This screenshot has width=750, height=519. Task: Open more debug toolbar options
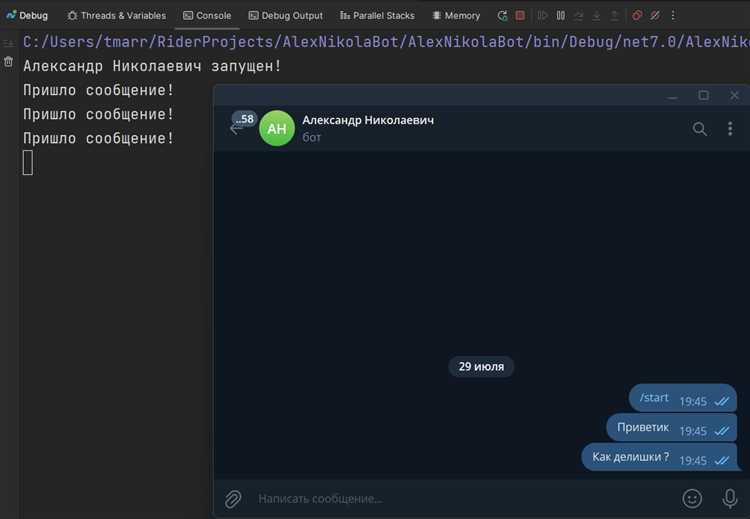tap(673, 15)
